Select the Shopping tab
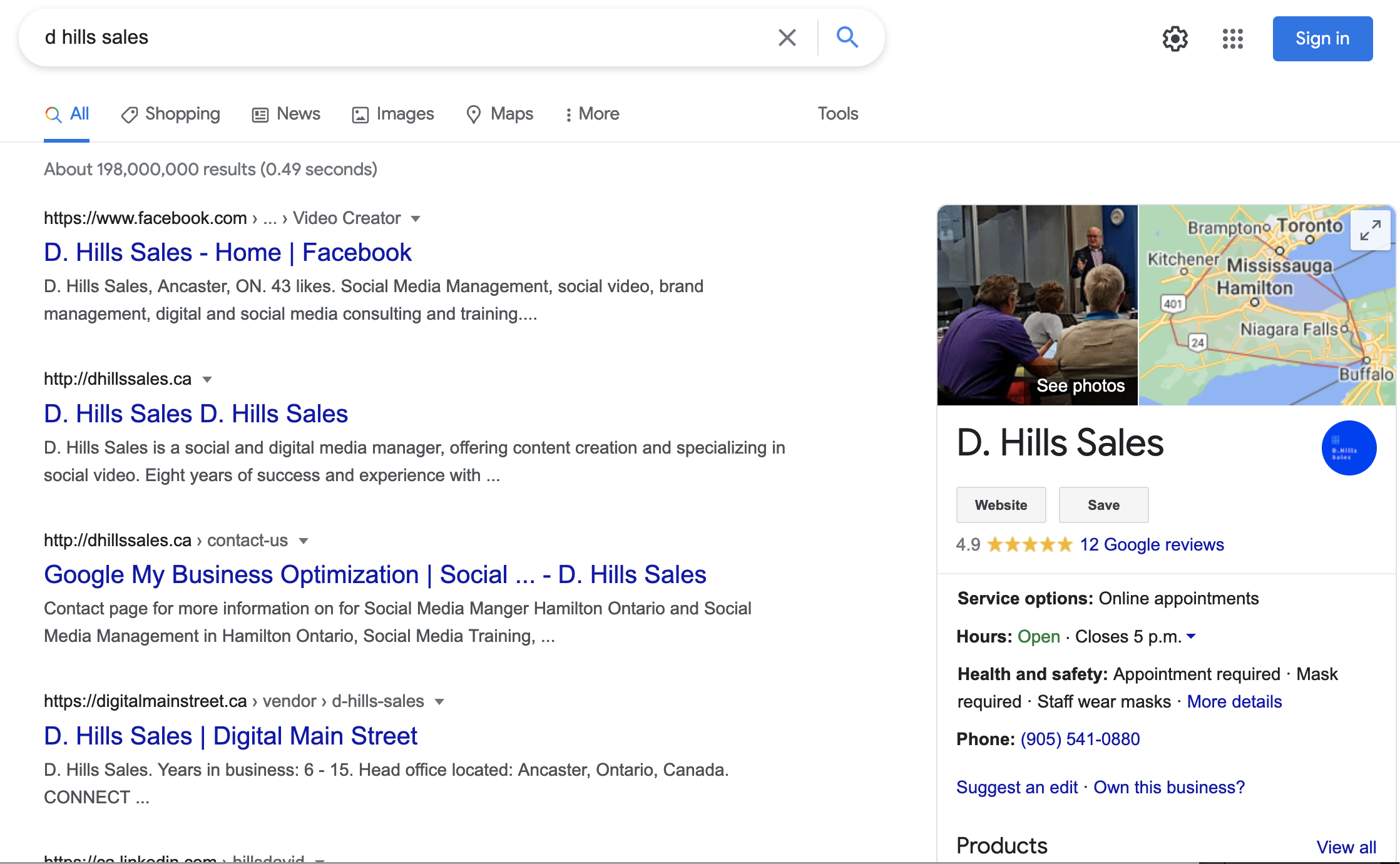This screenshot has height=864, width=1400. point(182,113)
